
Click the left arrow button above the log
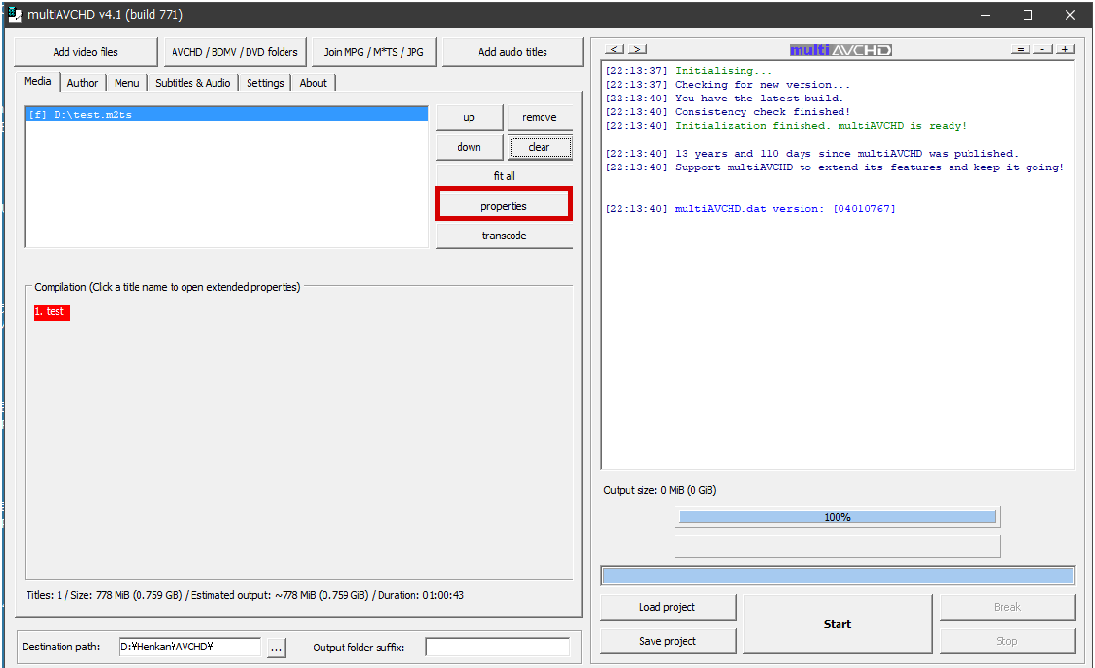614,49
